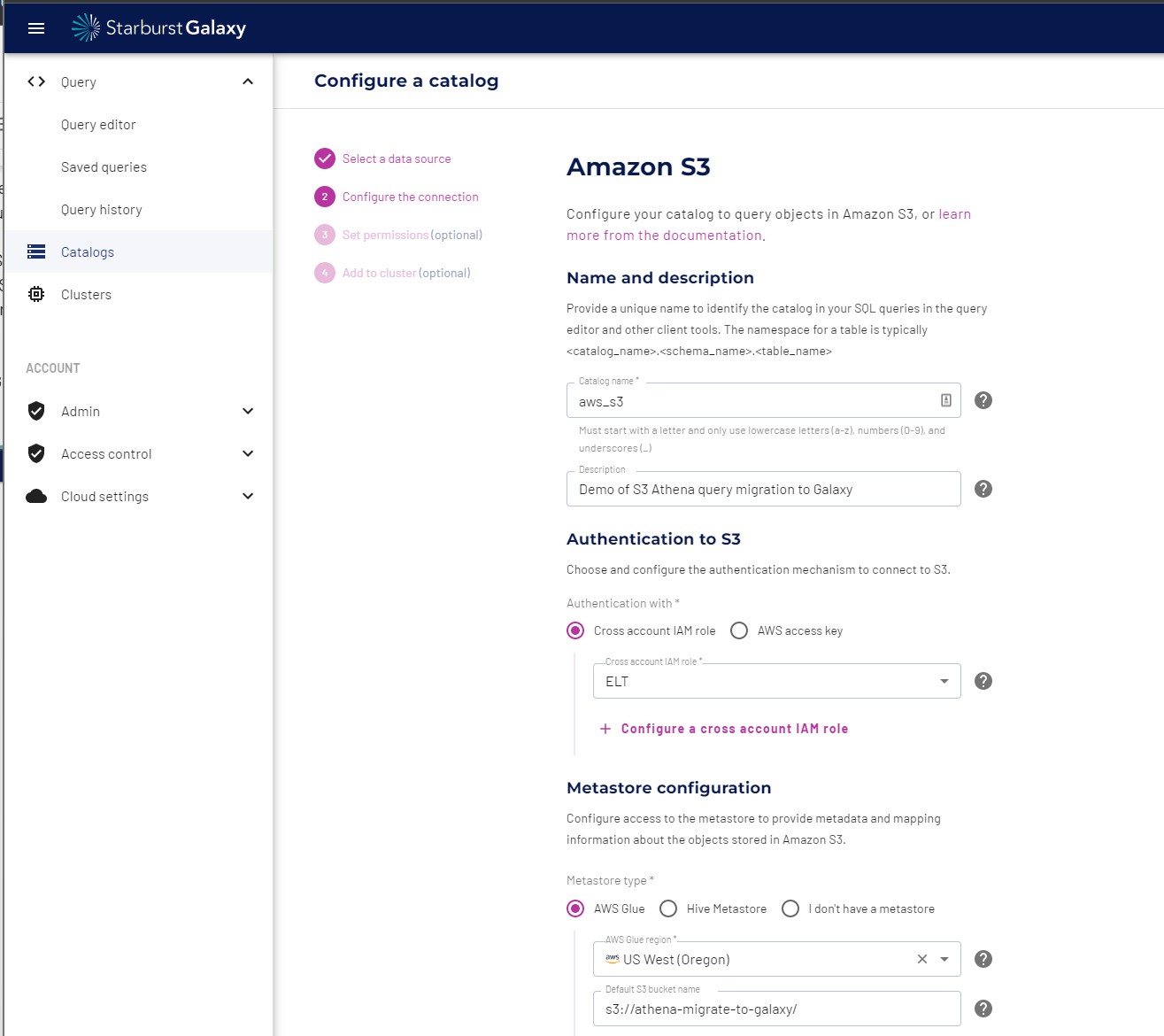Click the Cloud settings menu label
The image size is (1164, 1036).
(x=104, y=497)
